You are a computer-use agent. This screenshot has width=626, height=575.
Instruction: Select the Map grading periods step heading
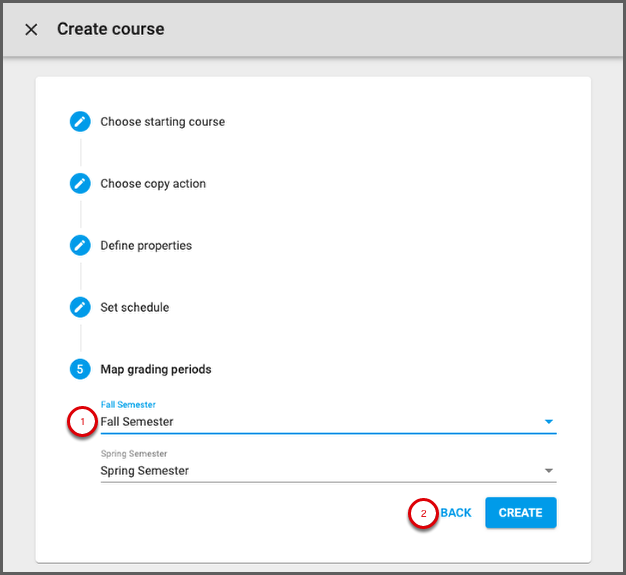(156, 370)
